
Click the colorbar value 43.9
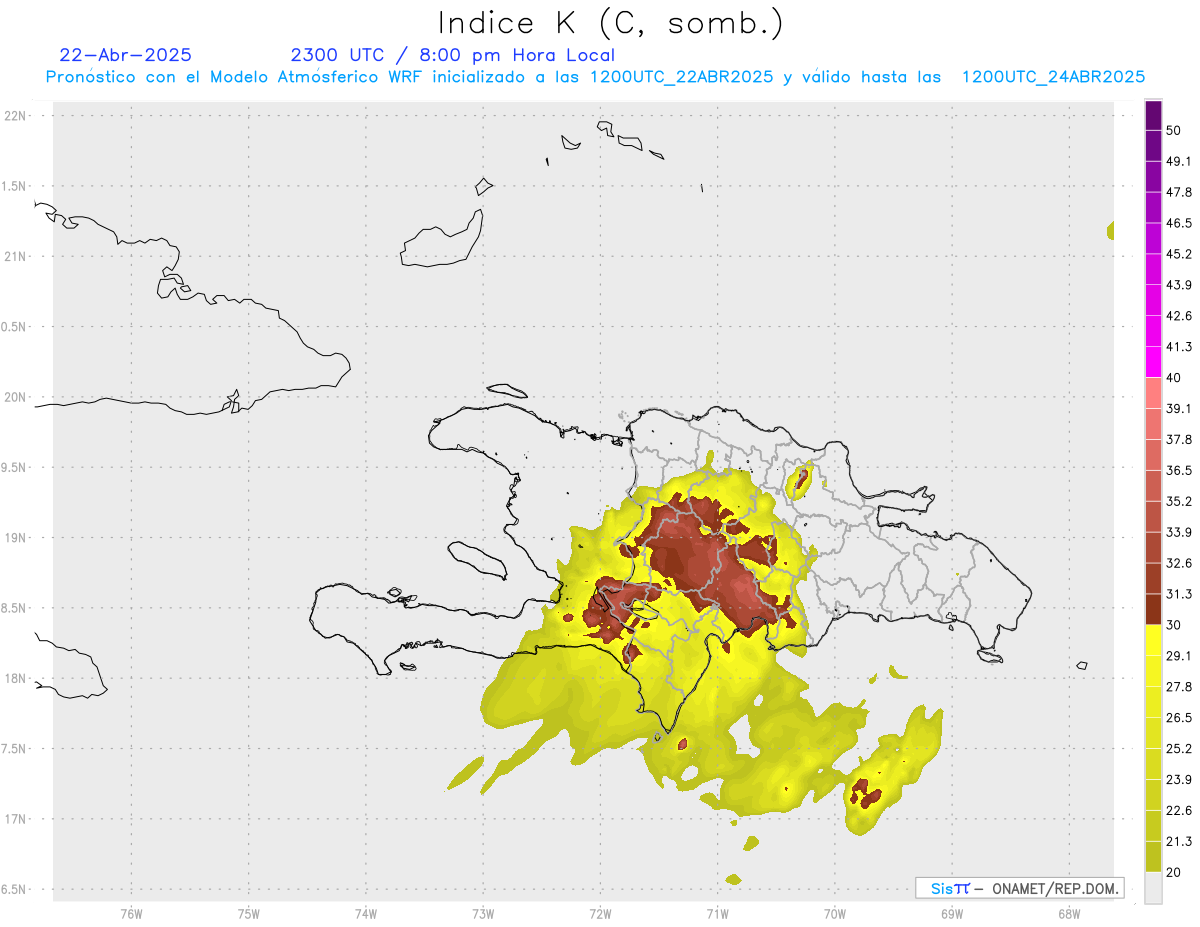click(1179, 285)
